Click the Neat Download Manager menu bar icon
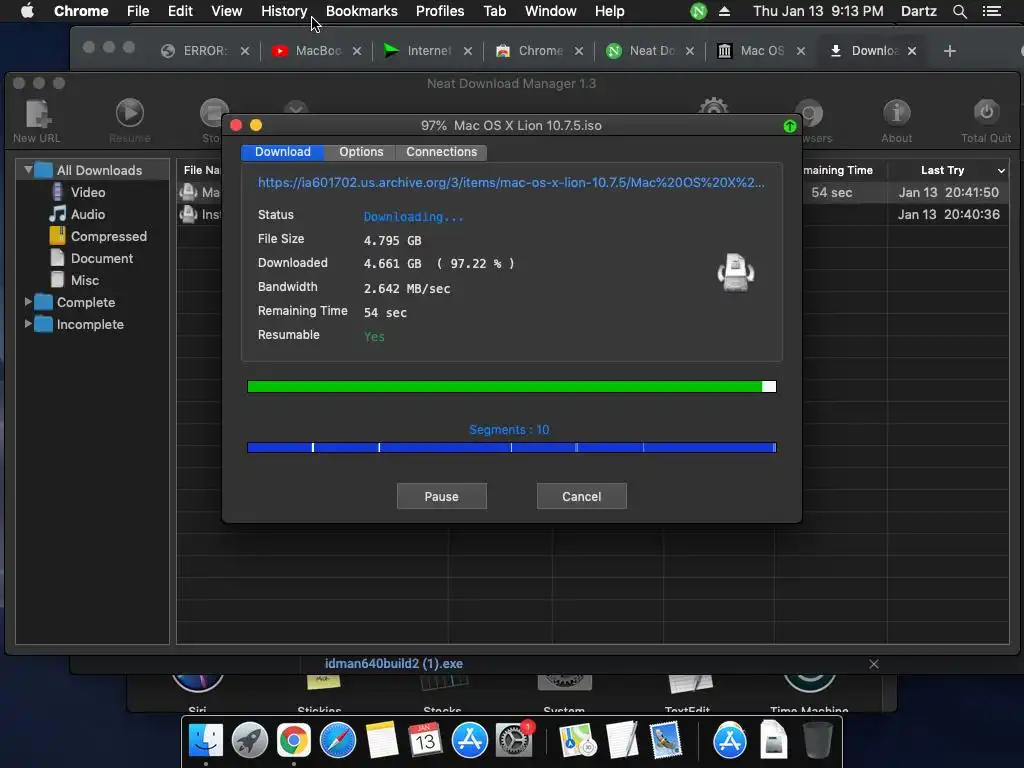This screenshot has width=1024, height=768. pos(698,11)
